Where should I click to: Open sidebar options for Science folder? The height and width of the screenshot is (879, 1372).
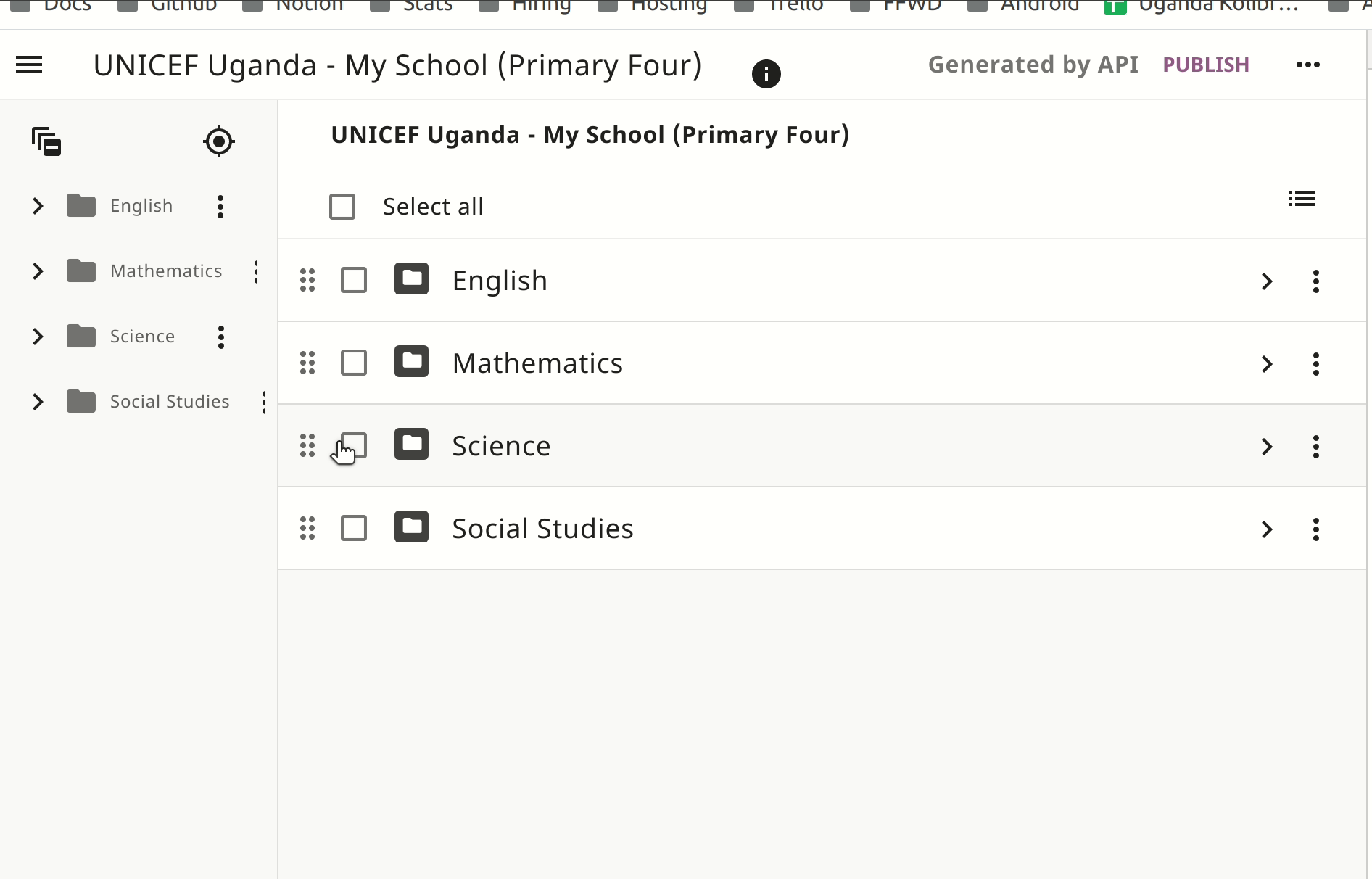[x=221, y=337]
